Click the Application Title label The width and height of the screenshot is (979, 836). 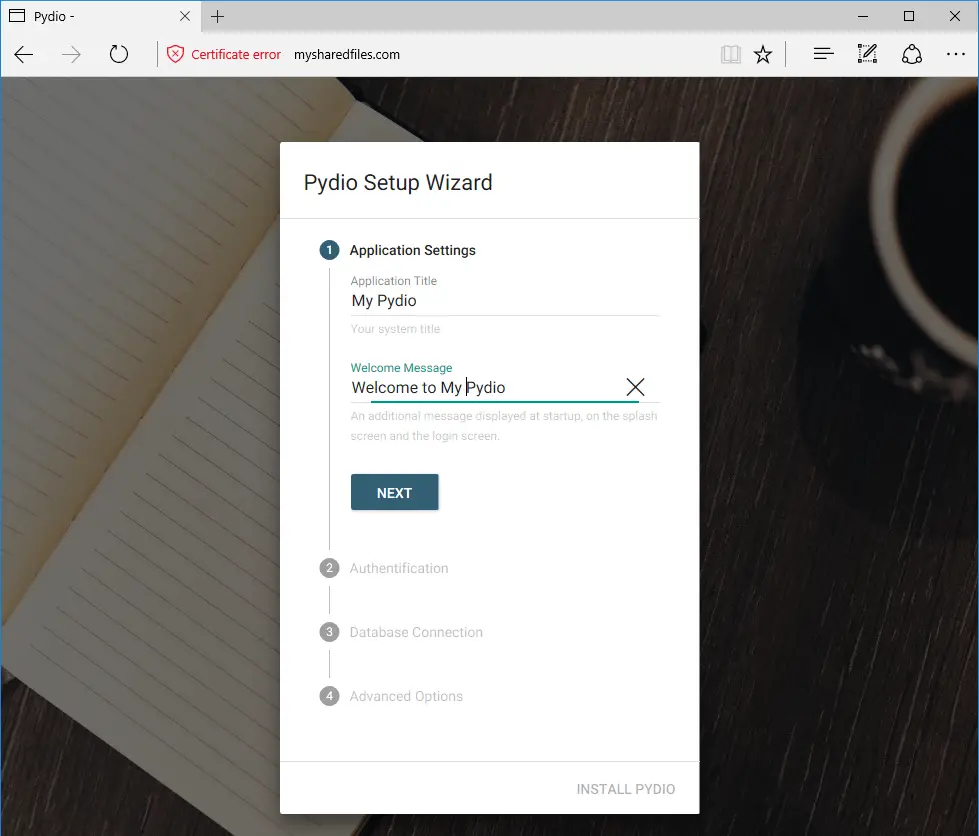coord(393,281)
